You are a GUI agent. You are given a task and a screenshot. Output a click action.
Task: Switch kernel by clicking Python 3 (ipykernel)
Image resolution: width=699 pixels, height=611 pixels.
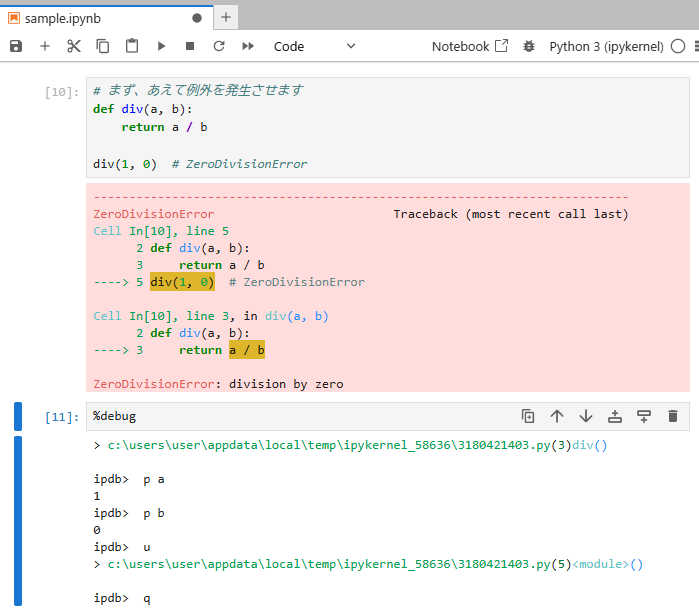[x=607, y=46]
